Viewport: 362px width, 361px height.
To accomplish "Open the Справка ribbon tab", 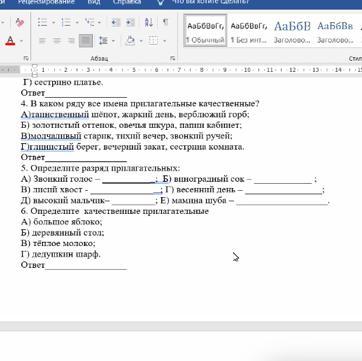I will click(126, 2).
